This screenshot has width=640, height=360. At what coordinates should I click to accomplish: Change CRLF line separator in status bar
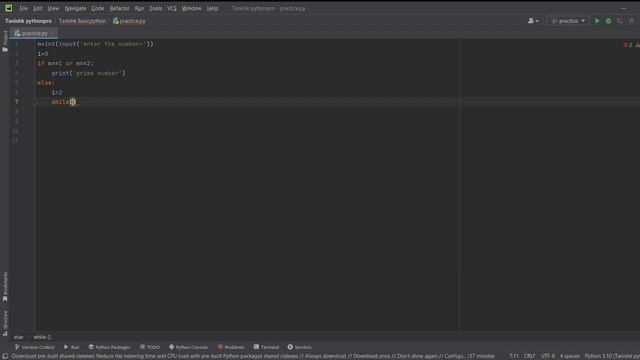tap(529, 356)
